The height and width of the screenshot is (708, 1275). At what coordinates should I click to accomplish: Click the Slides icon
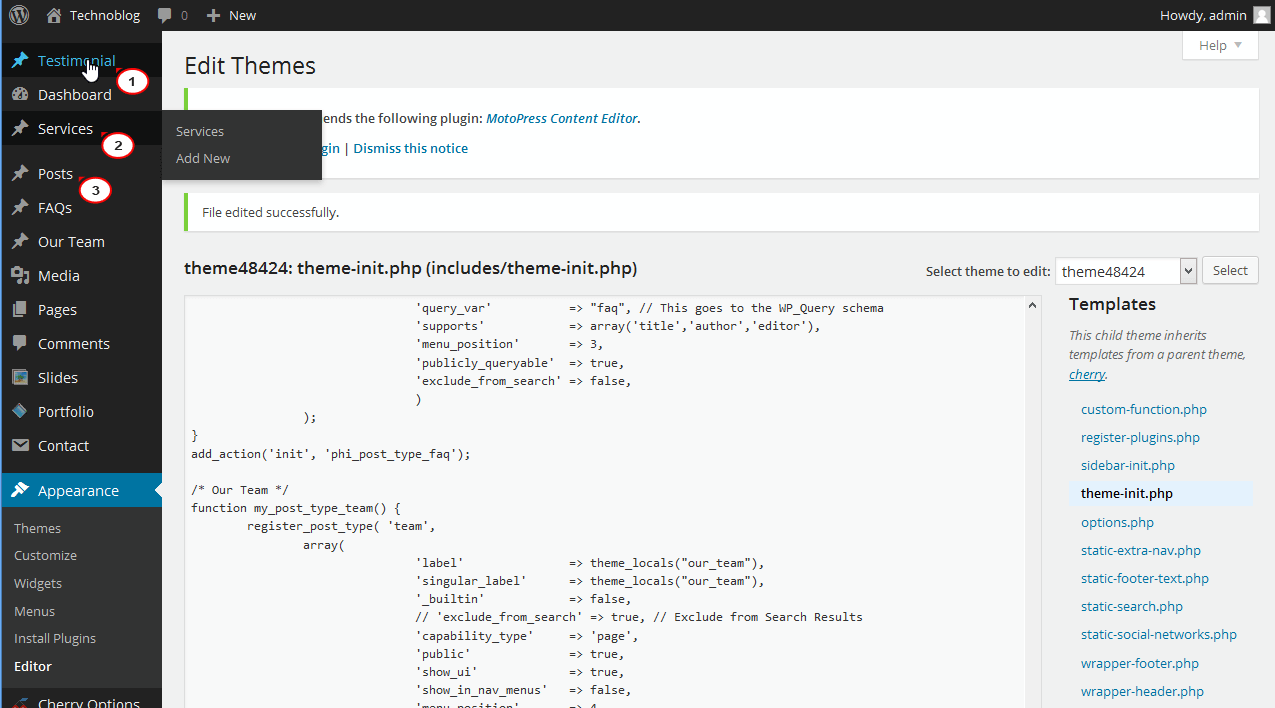(22, 377)
